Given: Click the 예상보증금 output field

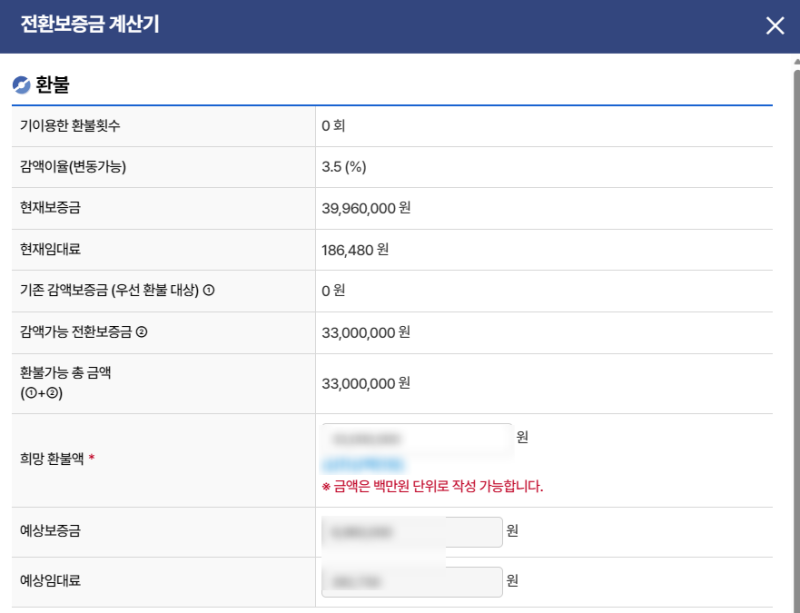Looking at the screenshot, I should coord(412,532).
